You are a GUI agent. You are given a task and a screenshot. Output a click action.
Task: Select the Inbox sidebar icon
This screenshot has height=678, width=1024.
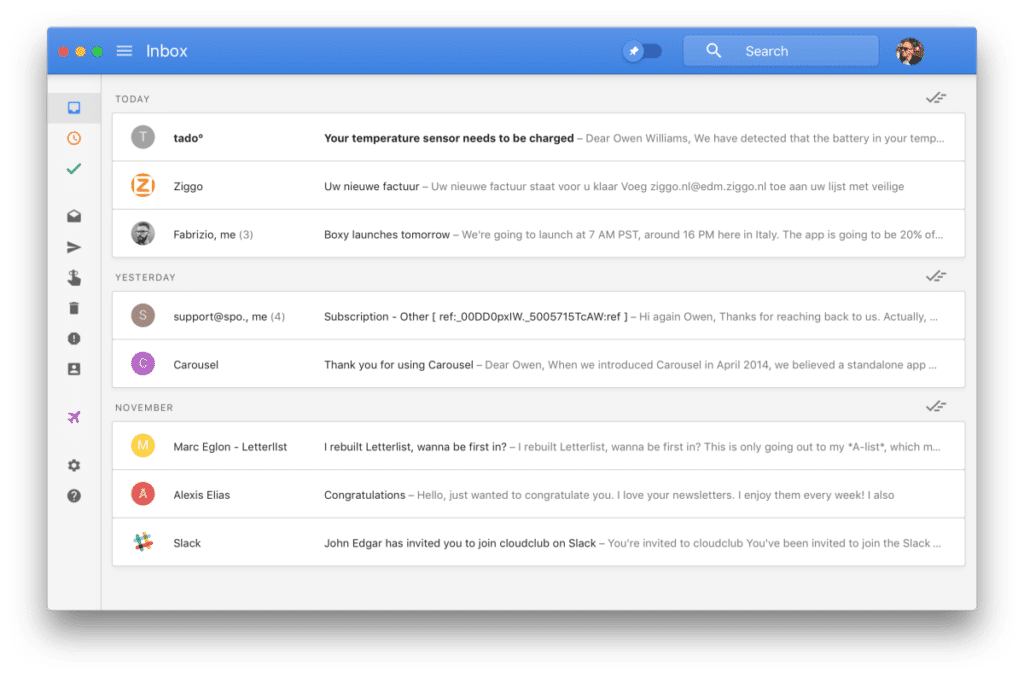tap(74, 108)
